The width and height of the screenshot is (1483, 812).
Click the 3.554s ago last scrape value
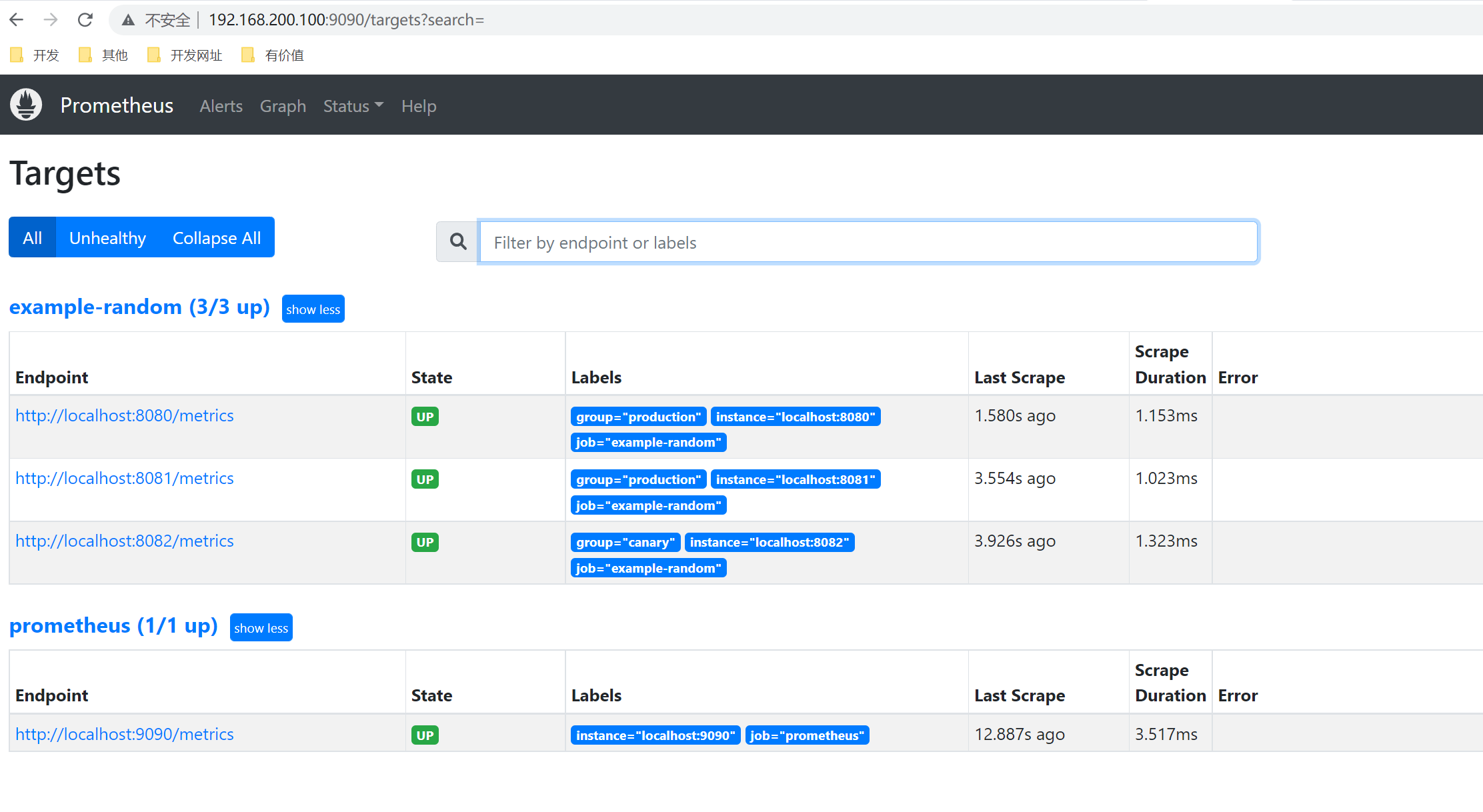pyautogui.click(x=1015, y=478)
